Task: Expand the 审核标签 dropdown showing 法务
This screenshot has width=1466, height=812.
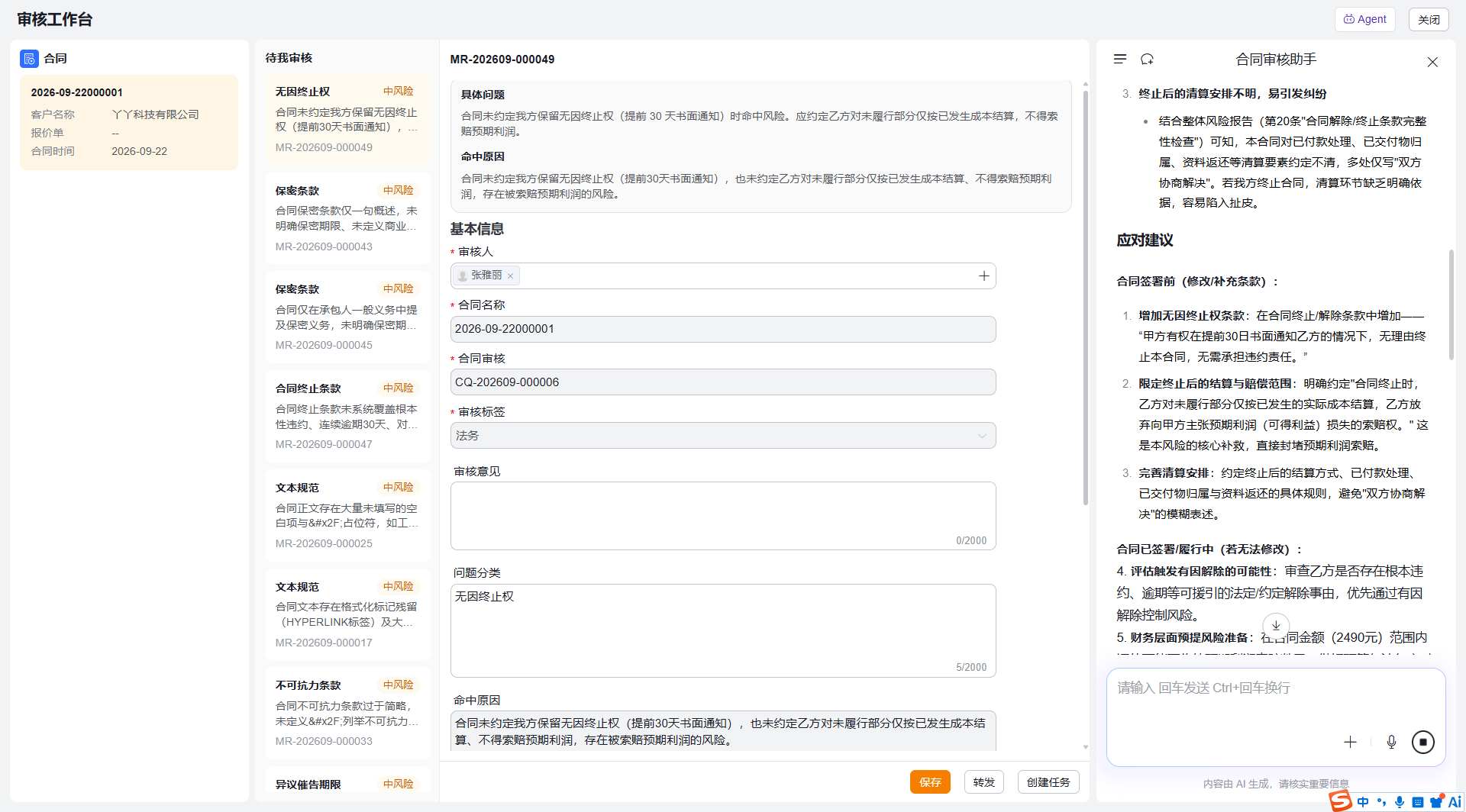Action: pos(723,436)
